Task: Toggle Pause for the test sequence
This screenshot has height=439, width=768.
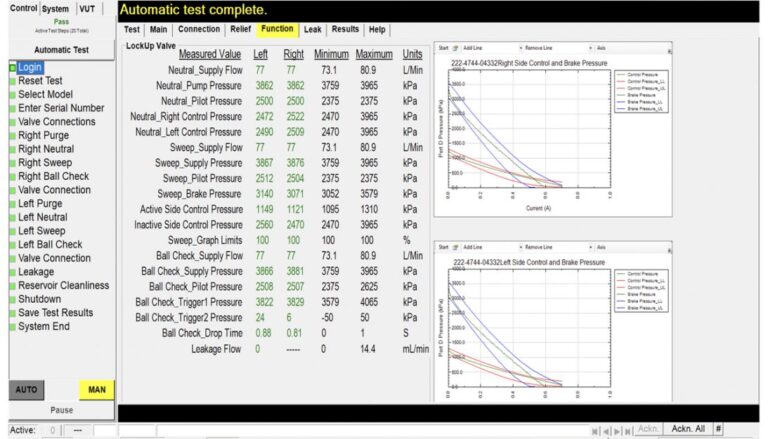Action: point(60,410)
